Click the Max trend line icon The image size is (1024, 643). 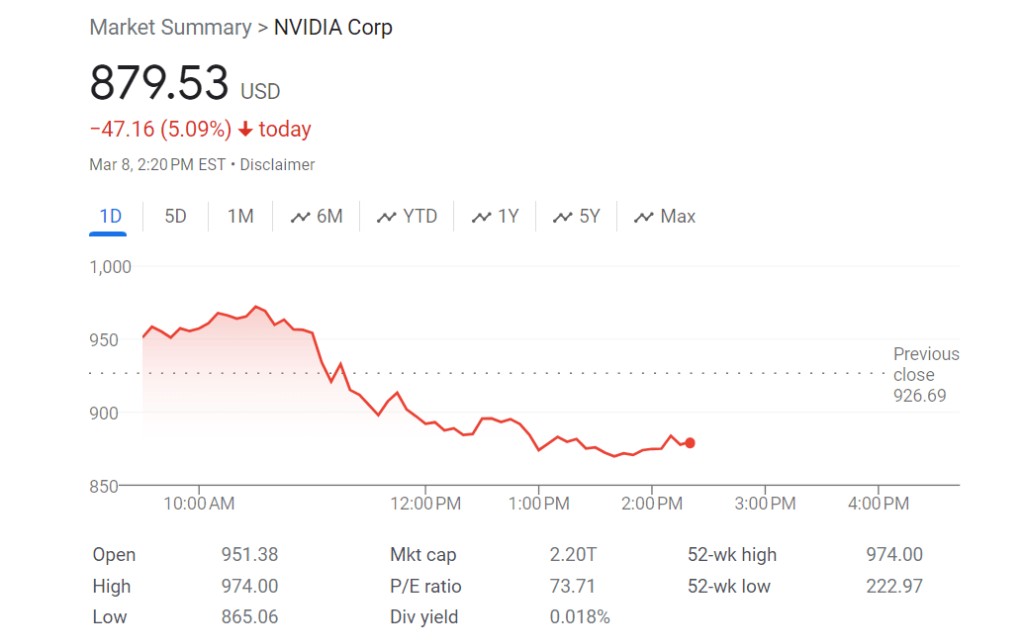tap(643, 217)
